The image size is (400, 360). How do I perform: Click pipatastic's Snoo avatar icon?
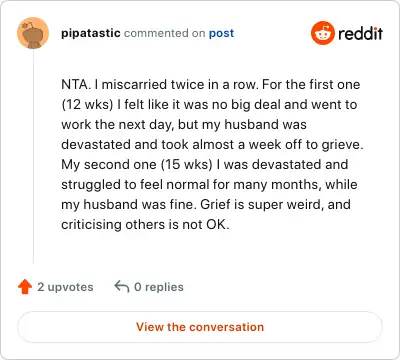pos(33,33)
